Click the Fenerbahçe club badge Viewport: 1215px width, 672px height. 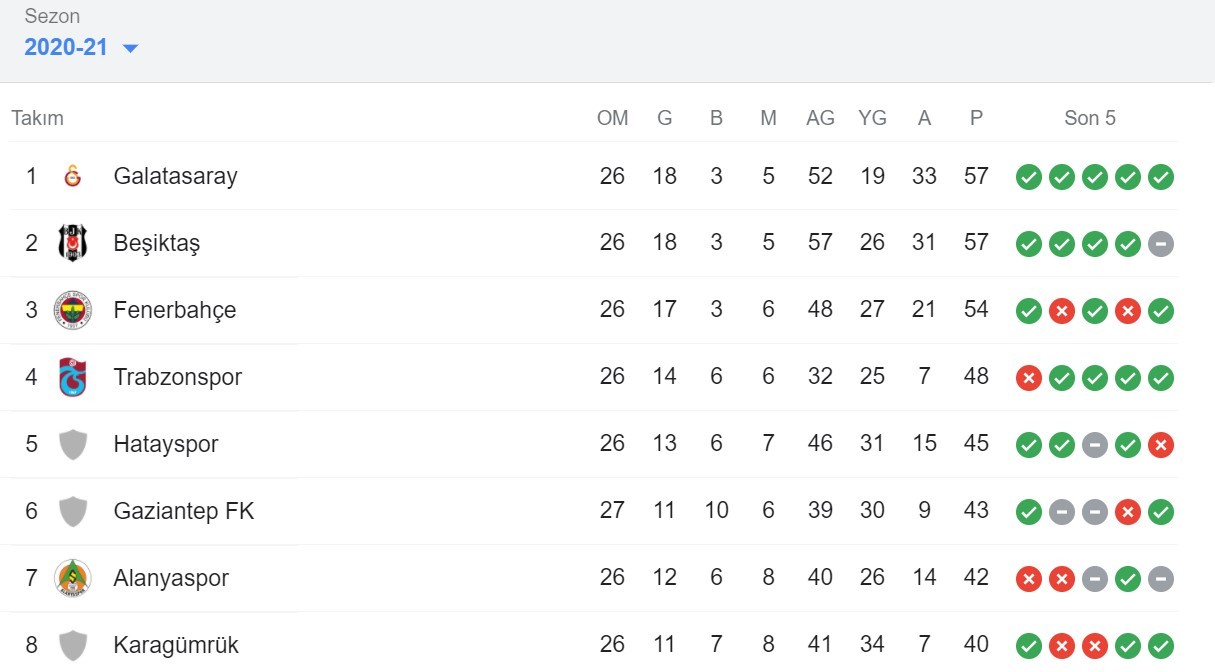[x=73, y=310]
